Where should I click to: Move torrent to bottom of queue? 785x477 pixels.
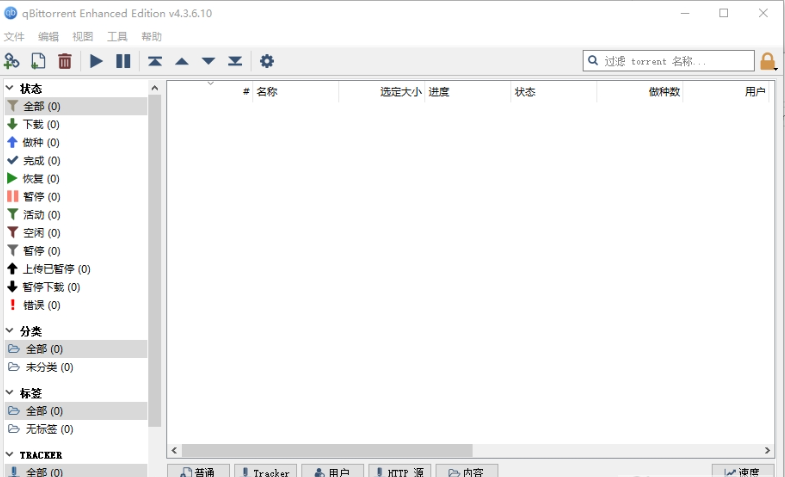click(x=235, y=61)
